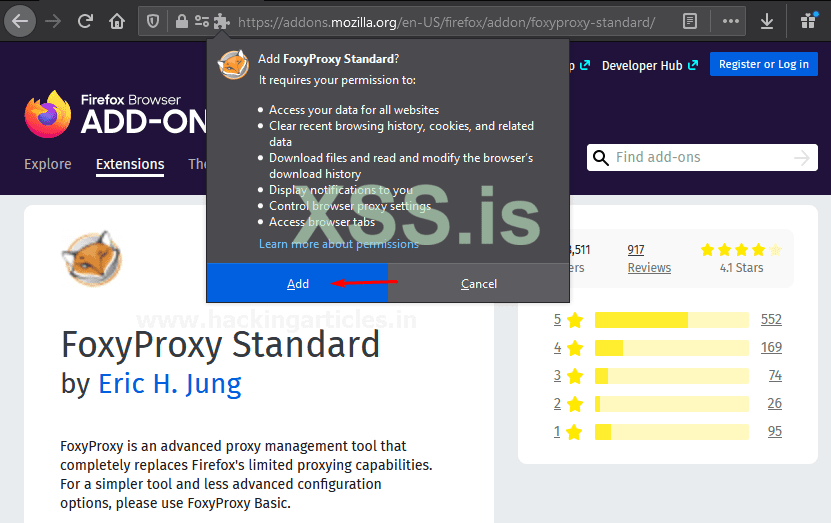Click the puzzle-piece extension icon in address bar
The image size is (831, 523).
pos(222,22)
